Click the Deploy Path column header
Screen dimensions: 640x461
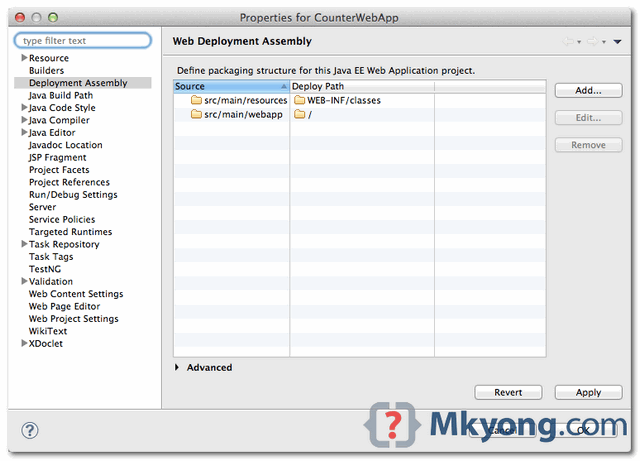(x=362, y=86)
